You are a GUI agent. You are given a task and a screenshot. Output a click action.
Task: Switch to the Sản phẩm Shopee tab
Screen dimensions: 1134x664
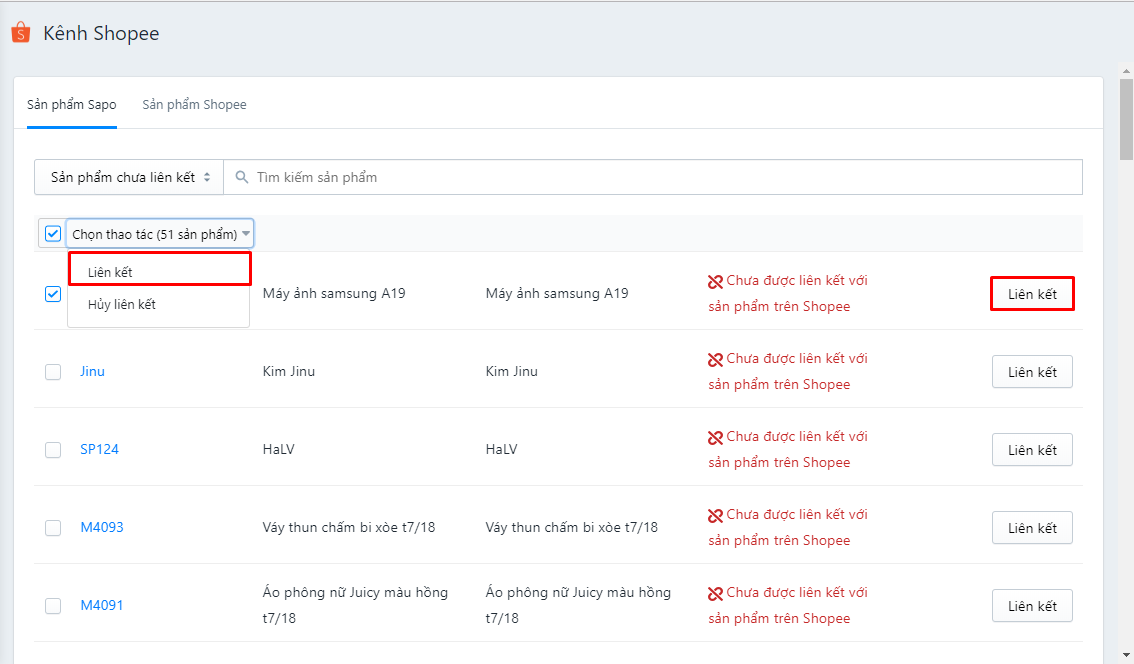click(194, 103)
